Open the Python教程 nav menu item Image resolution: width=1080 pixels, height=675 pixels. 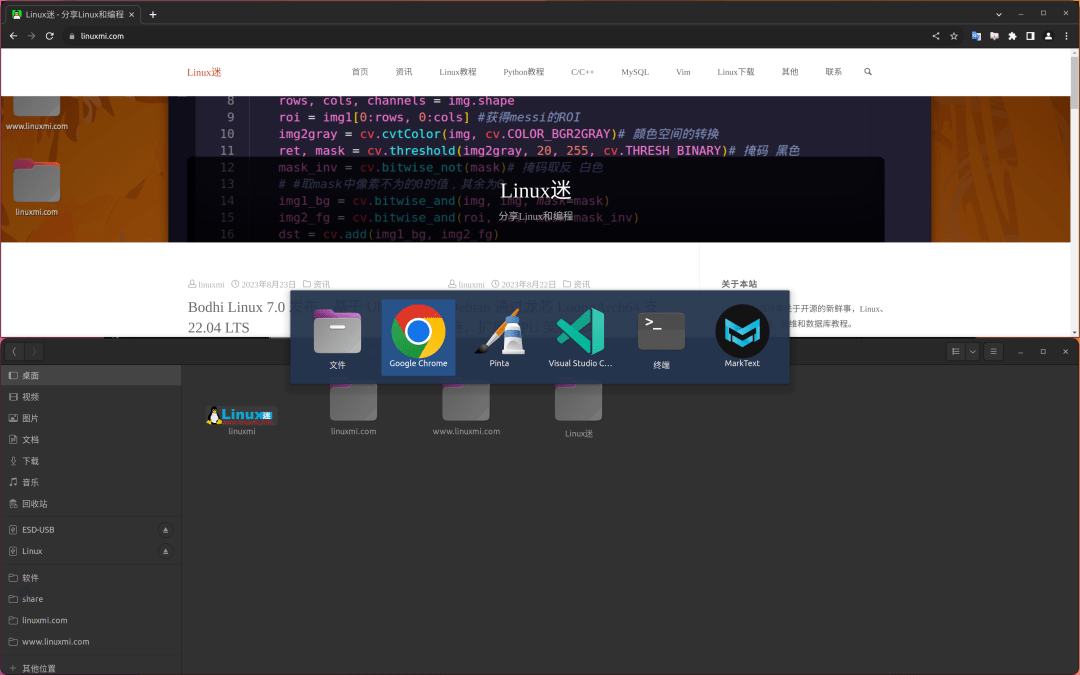point(523,72)
